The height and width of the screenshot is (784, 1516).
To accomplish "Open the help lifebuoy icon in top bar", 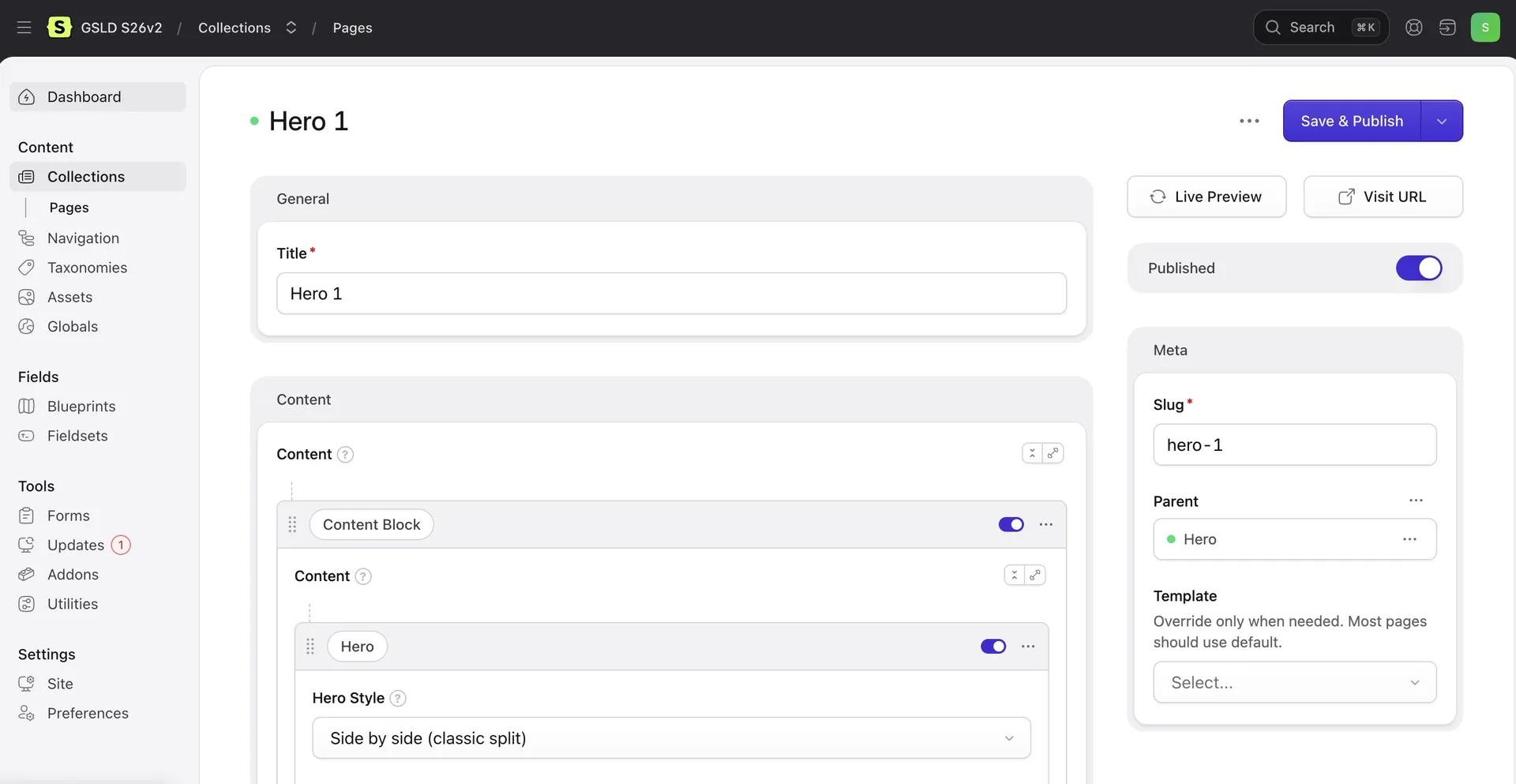I will pos(1414,28).
